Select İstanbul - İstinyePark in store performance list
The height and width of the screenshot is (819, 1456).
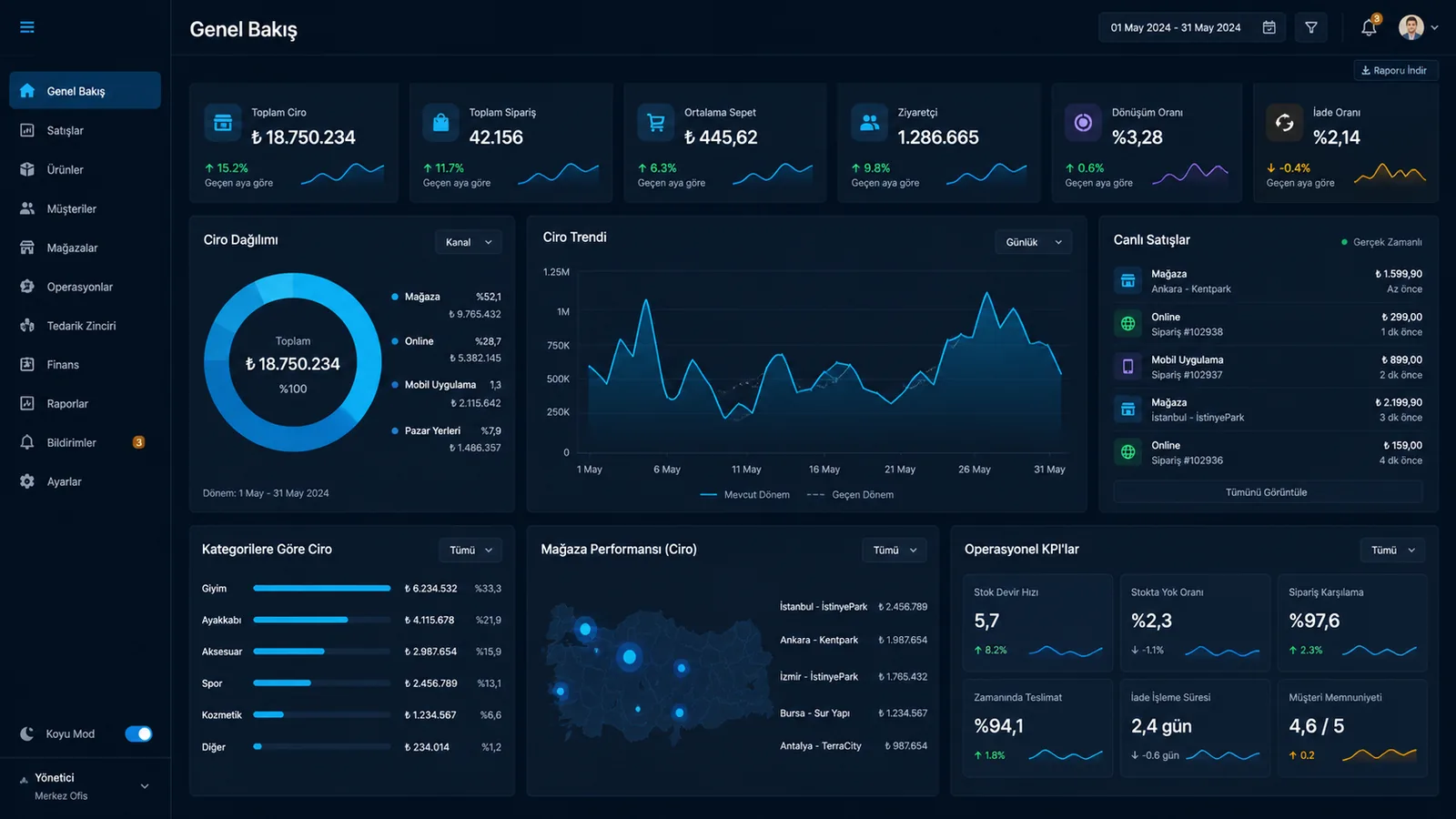pos(853,606)
